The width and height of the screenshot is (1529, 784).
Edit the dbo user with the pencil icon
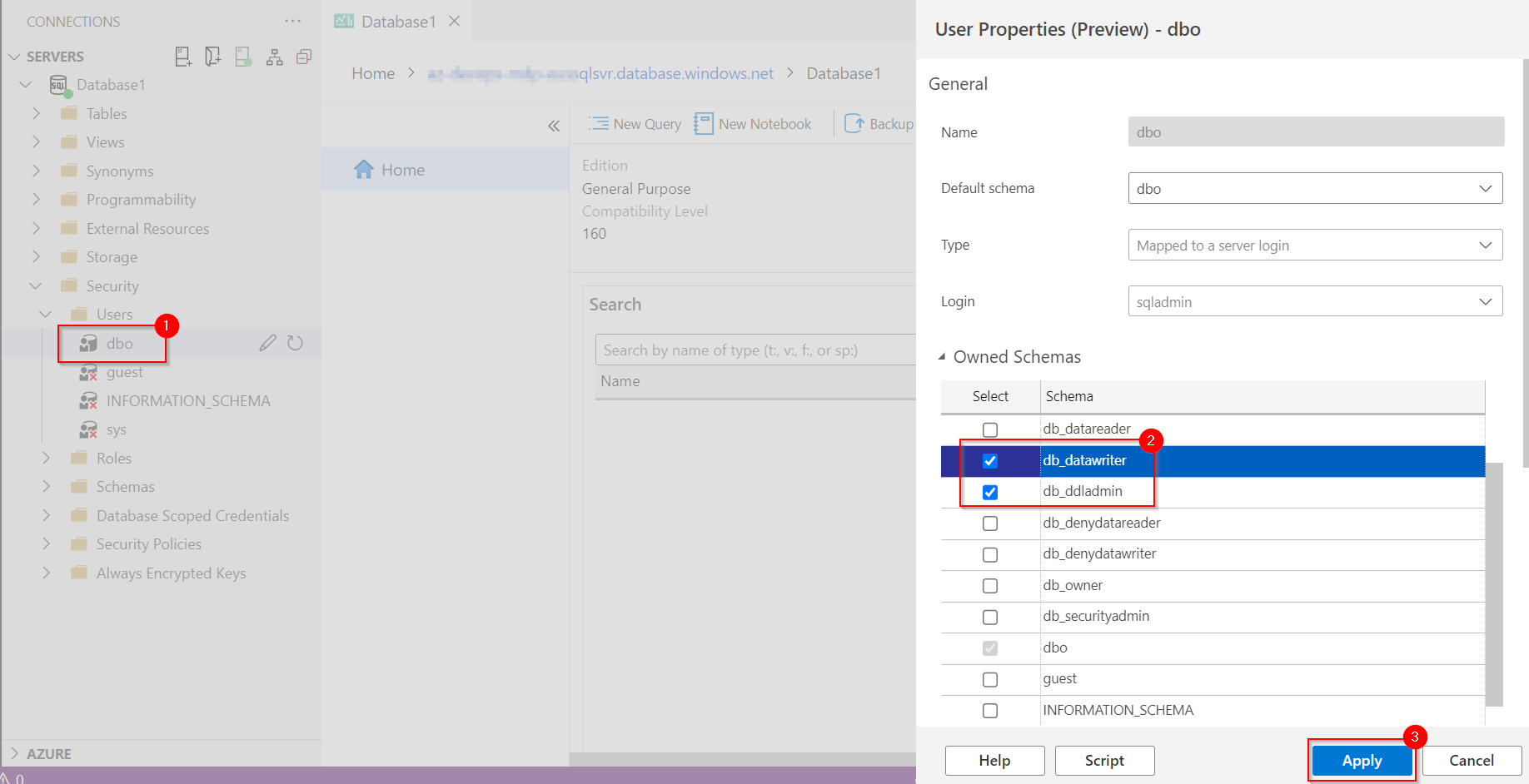coord(267,342)
